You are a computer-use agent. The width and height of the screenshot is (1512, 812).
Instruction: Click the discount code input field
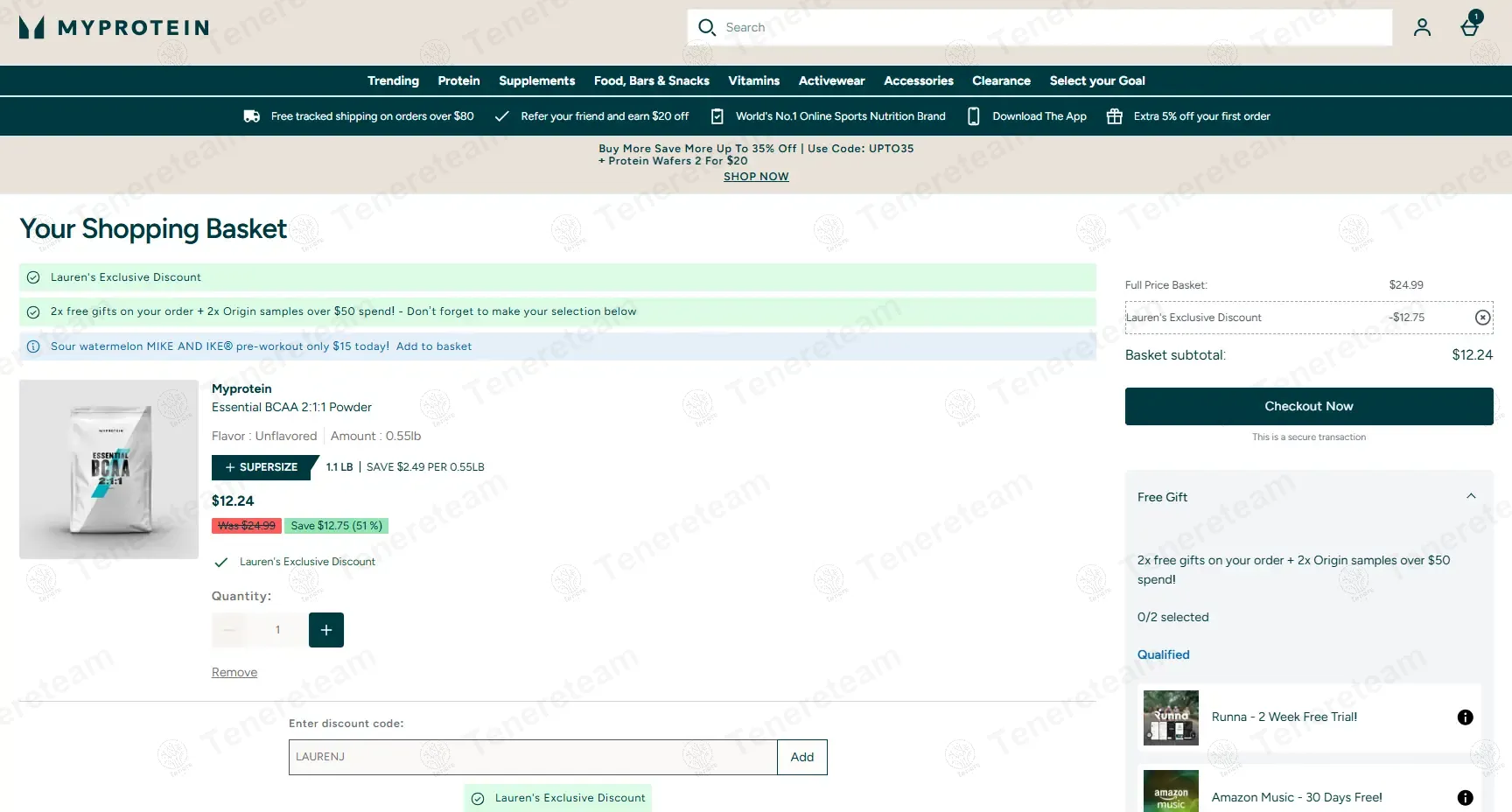[533, 757]
